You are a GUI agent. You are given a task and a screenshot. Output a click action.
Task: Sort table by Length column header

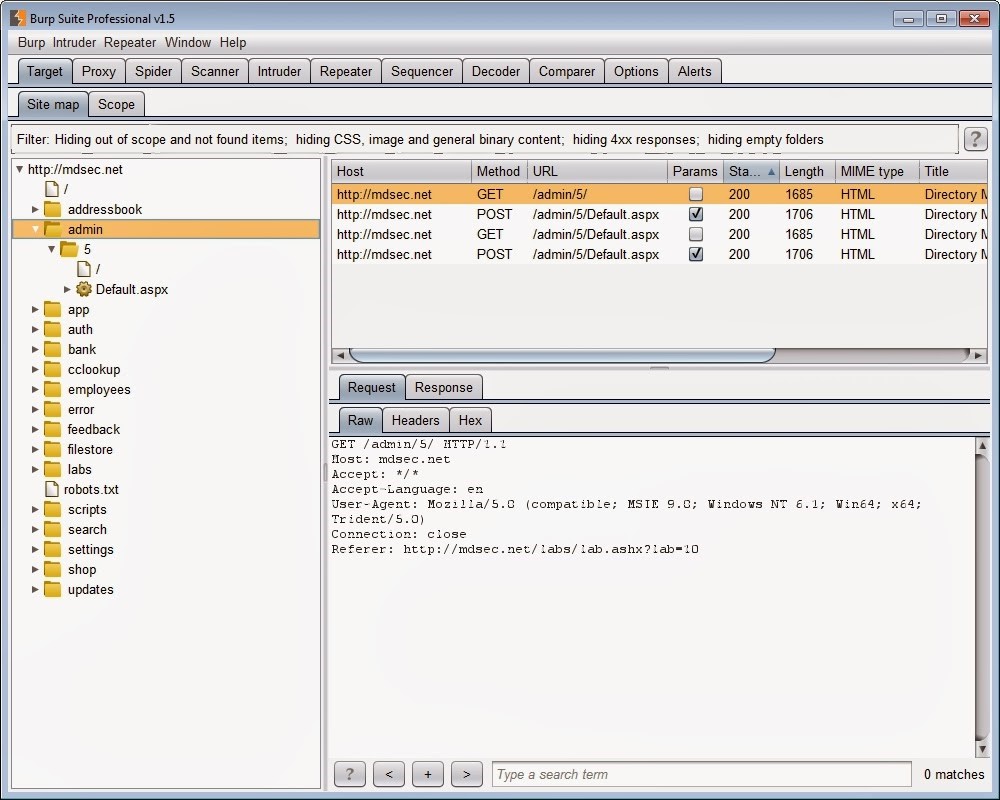tap(807, 172)
